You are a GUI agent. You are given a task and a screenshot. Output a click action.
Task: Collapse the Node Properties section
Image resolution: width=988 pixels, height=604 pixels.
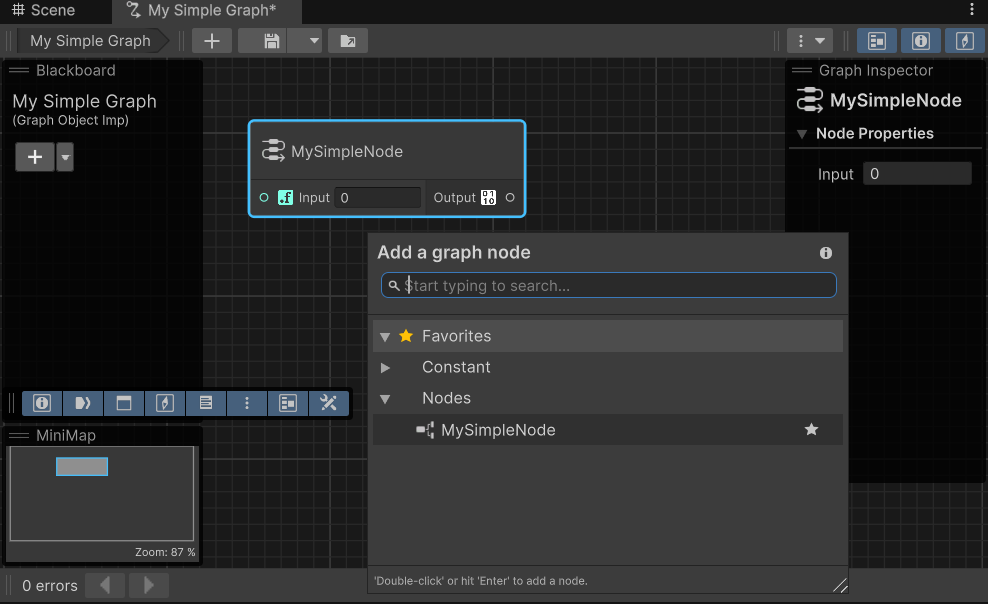click(x=800, y=133)
